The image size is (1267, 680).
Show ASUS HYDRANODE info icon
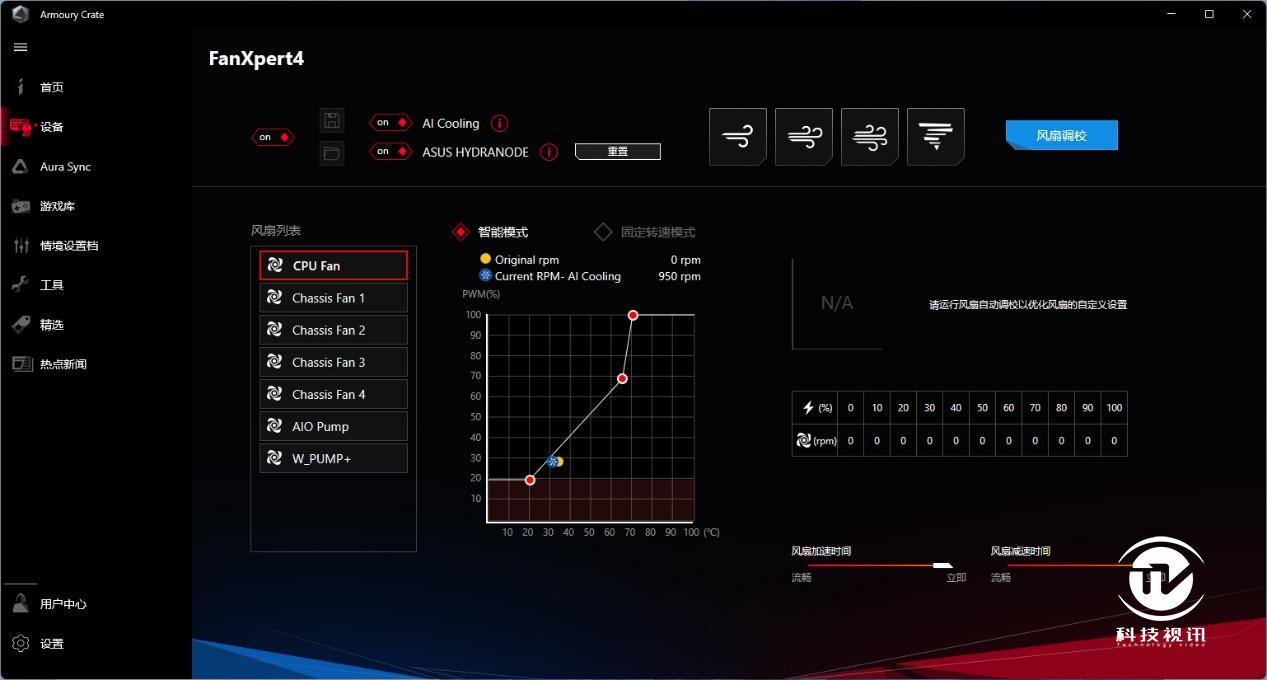click(x=549, y=152)
